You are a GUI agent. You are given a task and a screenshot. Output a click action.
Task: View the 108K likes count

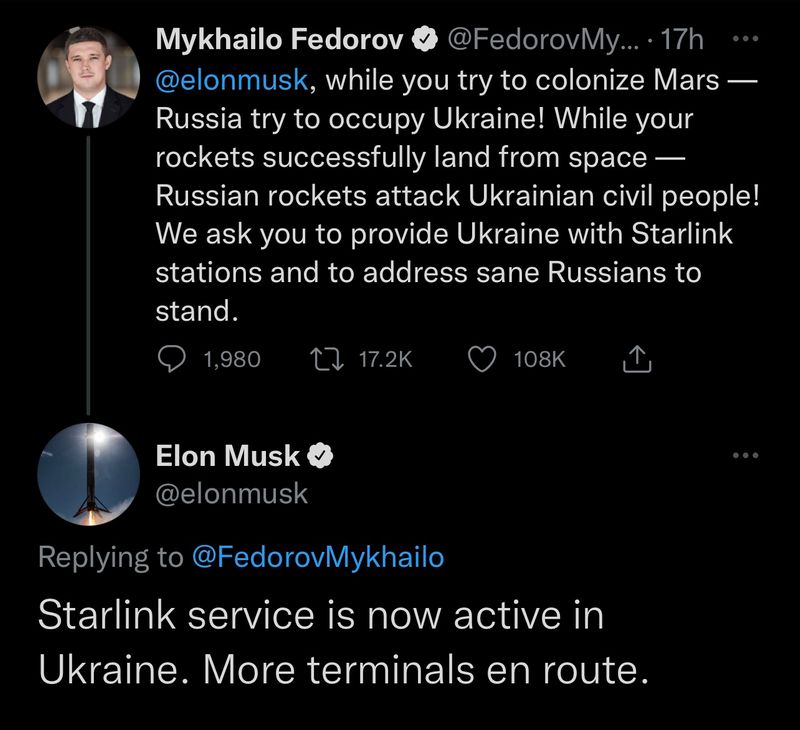click(x=539, y=359)
